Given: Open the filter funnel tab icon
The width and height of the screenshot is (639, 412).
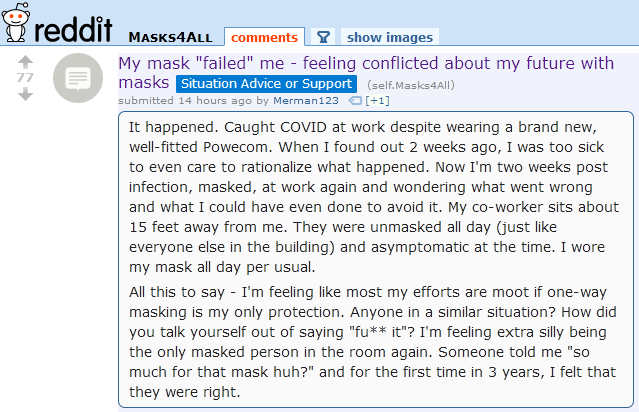Looking at the screenshot, I should click(323, 37).
